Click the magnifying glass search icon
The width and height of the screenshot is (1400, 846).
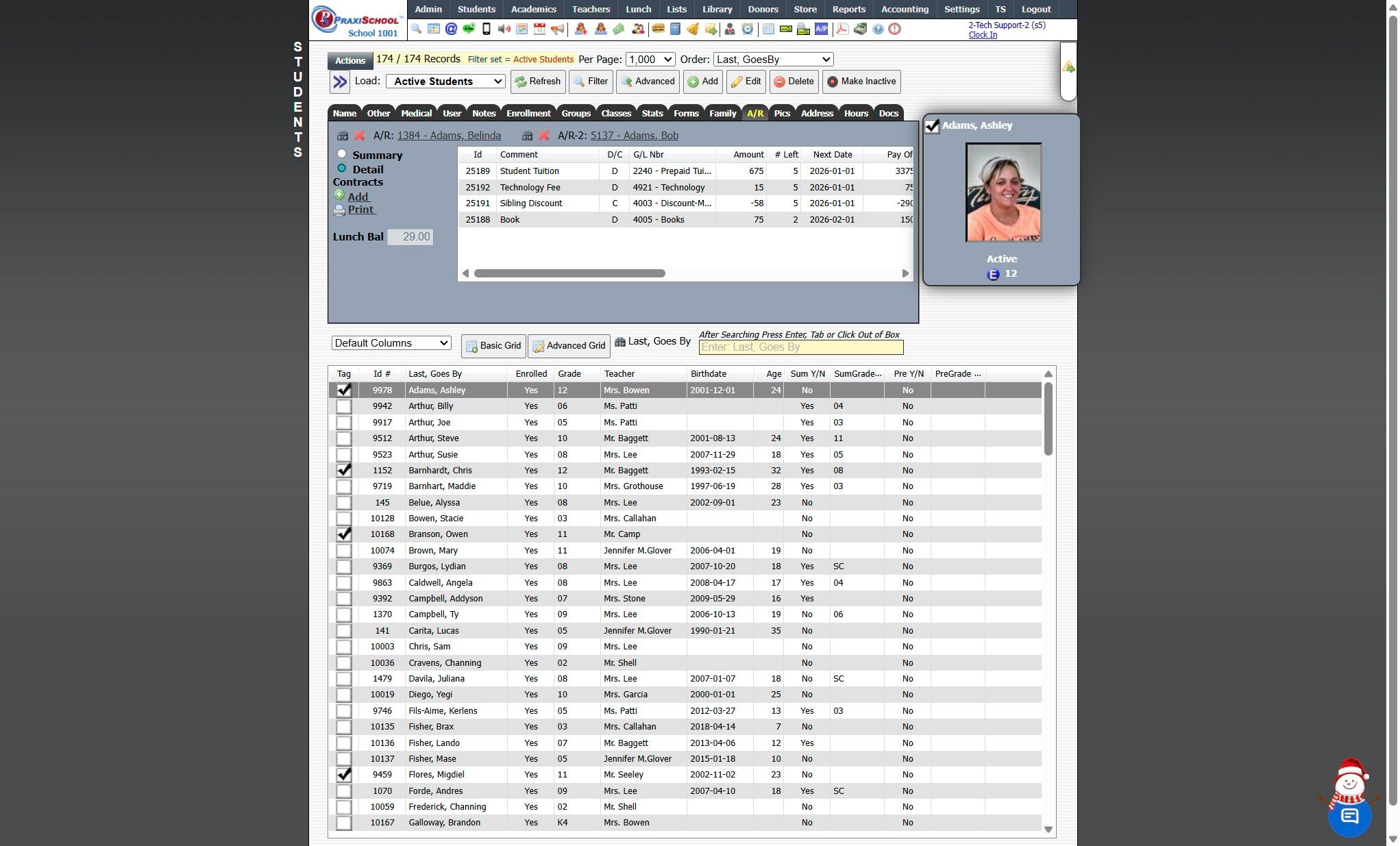pyautogui.click(x=415, y=29)
